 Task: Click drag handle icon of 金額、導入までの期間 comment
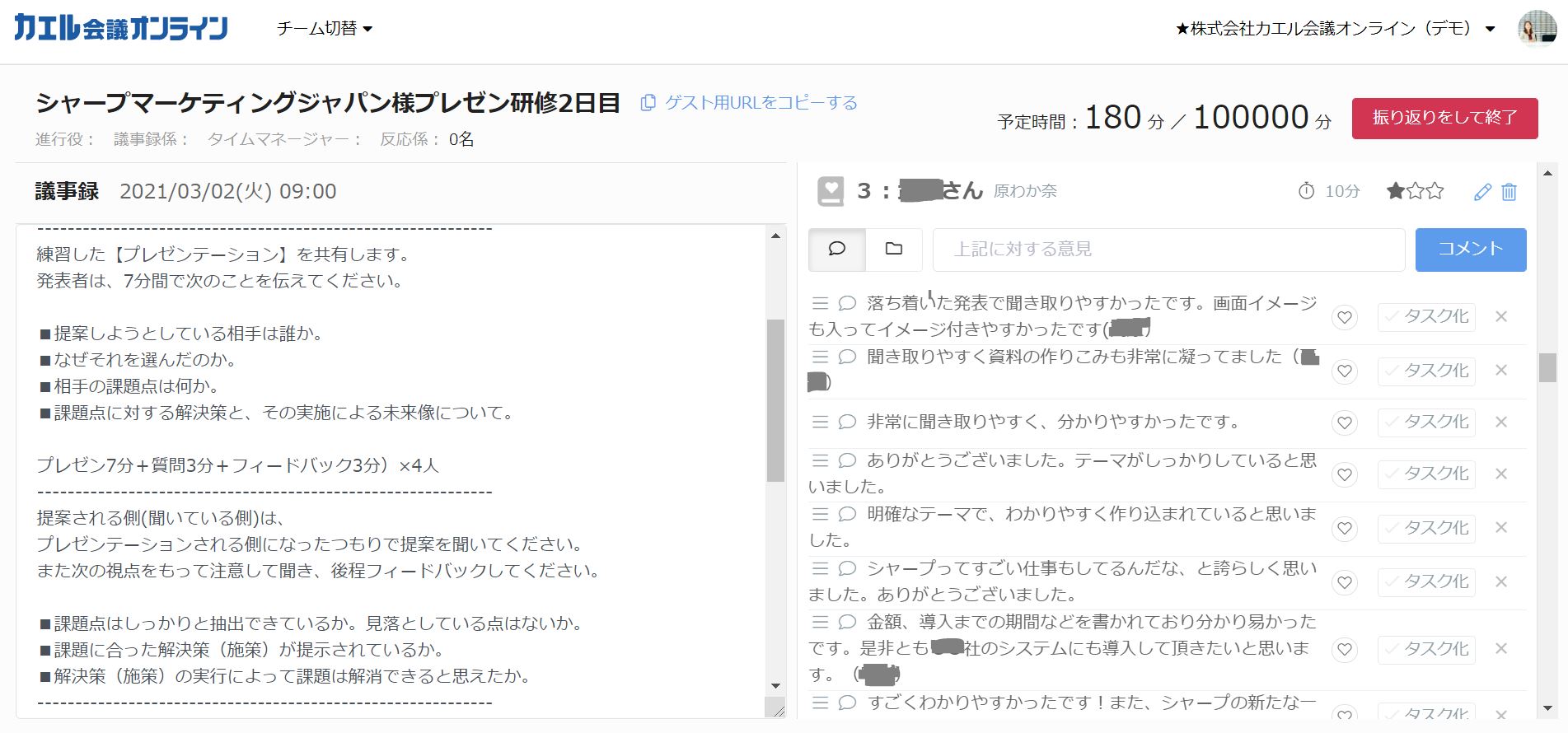click(x=820, y=622)
